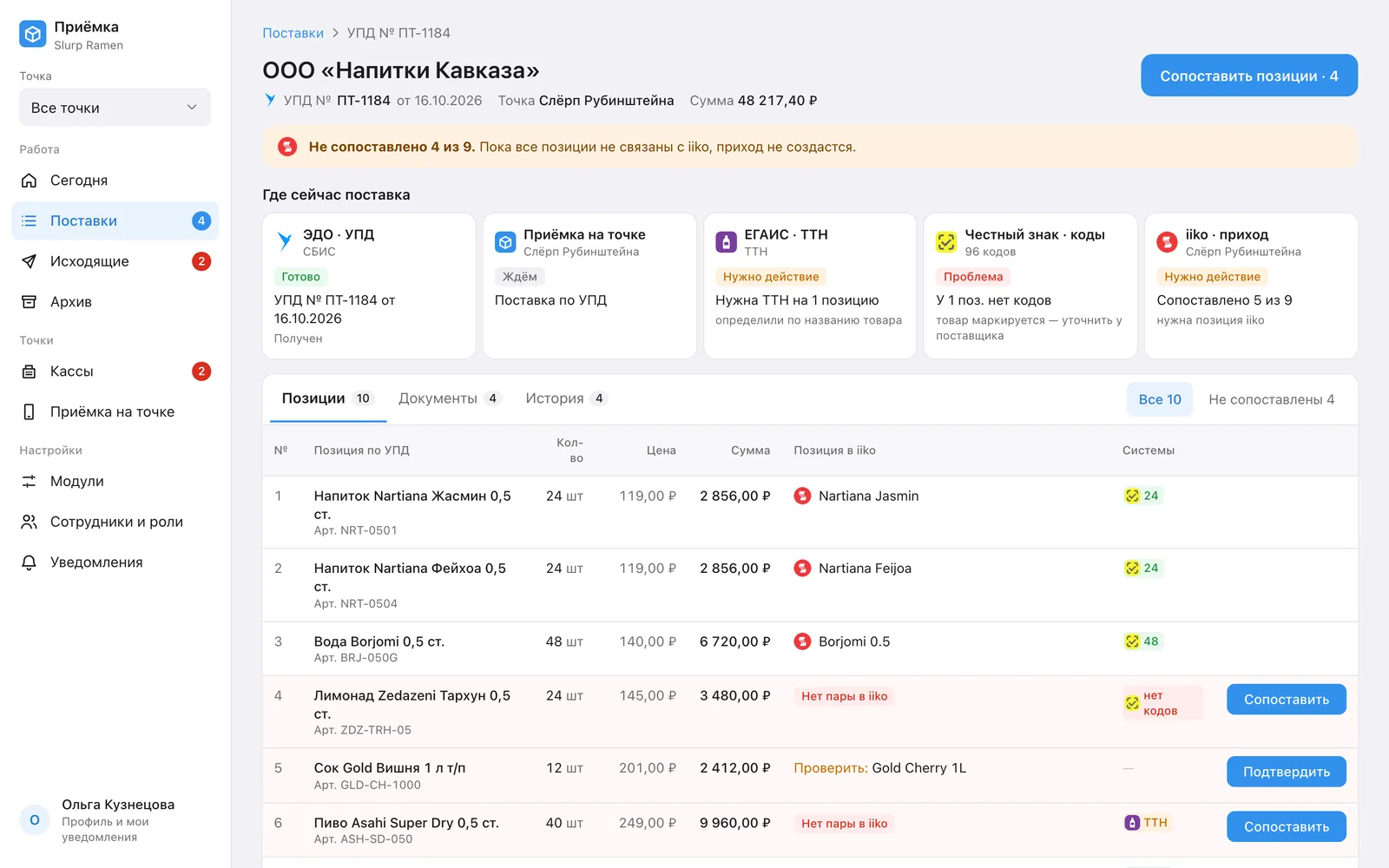Open Ольга Кузнецова profile
The image size is (1389, 868).
(x=115, y=820)
